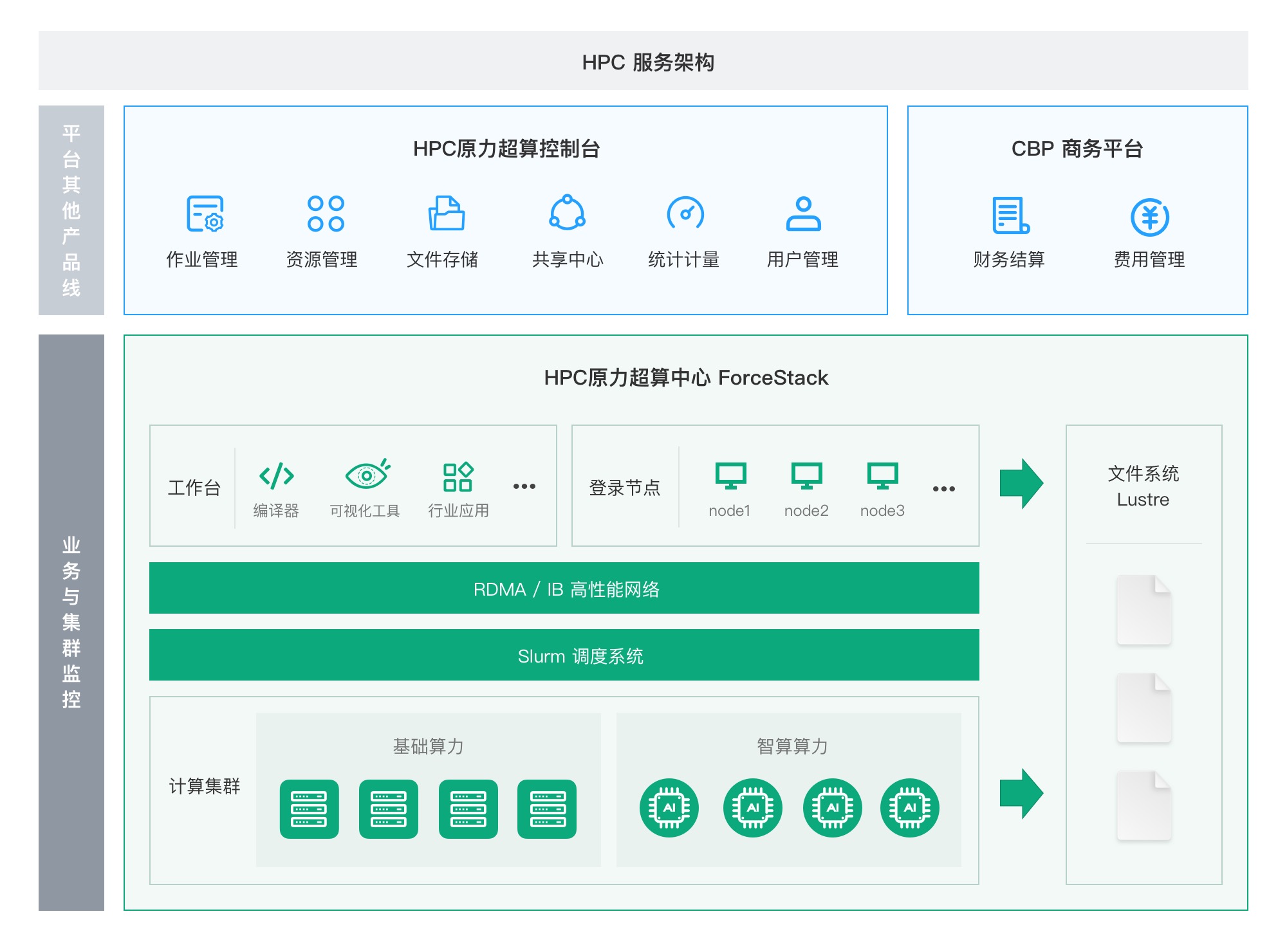Open the 文件存储 folder icon
1287x952 pixels.
tap(447, 213)
